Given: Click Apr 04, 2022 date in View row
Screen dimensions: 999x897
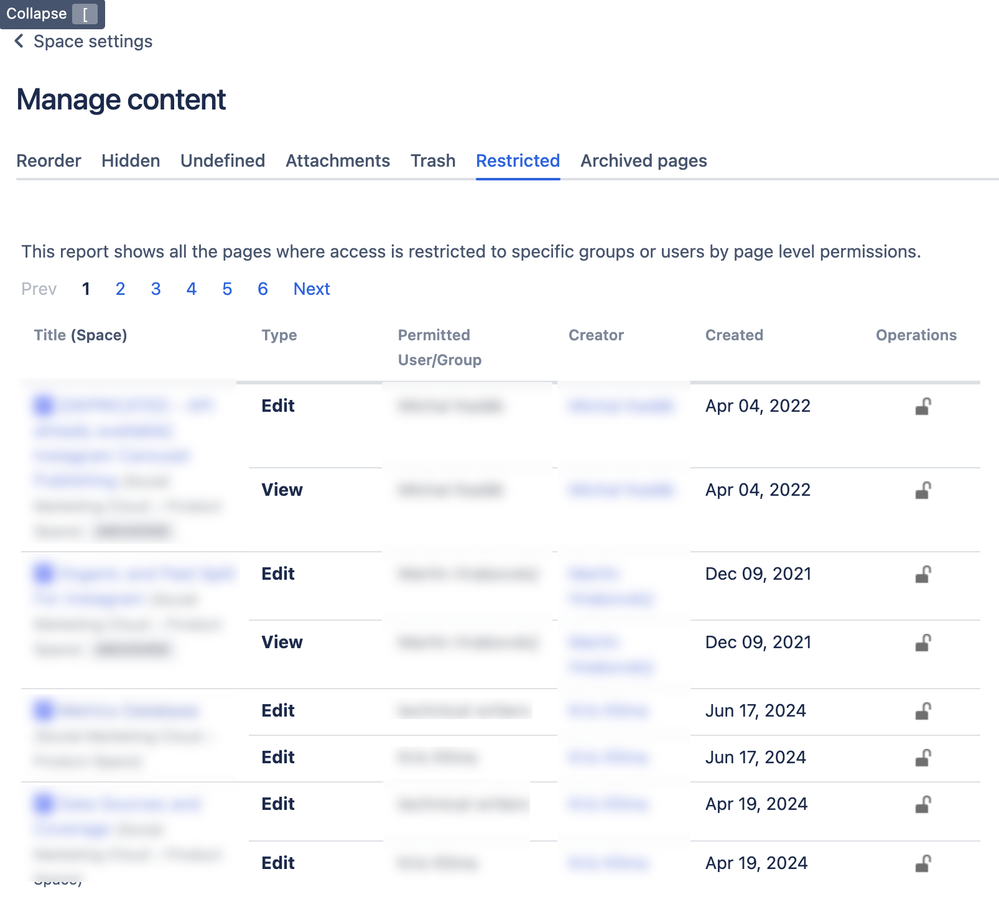Looking at the screenshot, I should tap(758, 490).
